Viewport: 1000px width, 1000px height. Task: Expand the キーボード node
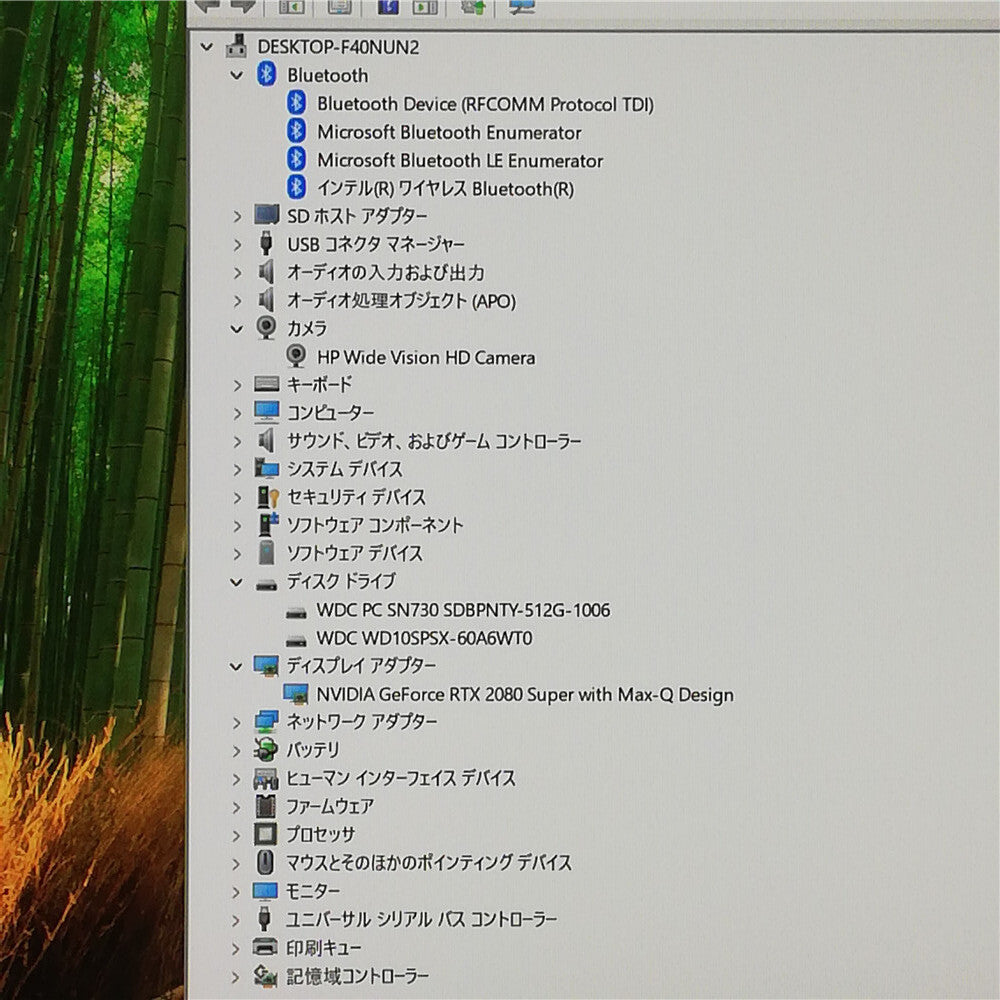click(x=237, y=385)
